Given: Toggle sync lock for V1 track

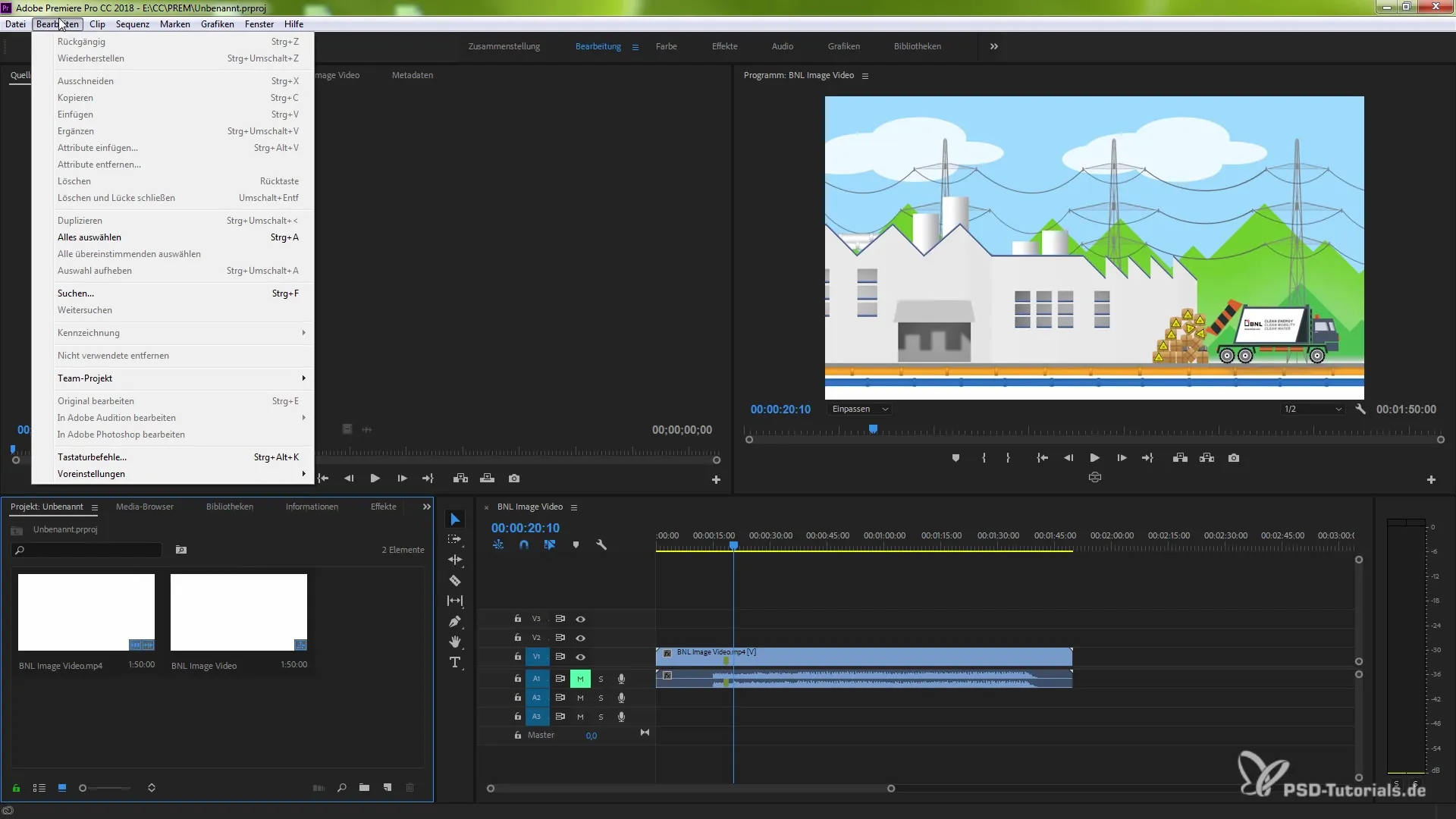Looking at the screenshot, I should (x=560, y=657).
